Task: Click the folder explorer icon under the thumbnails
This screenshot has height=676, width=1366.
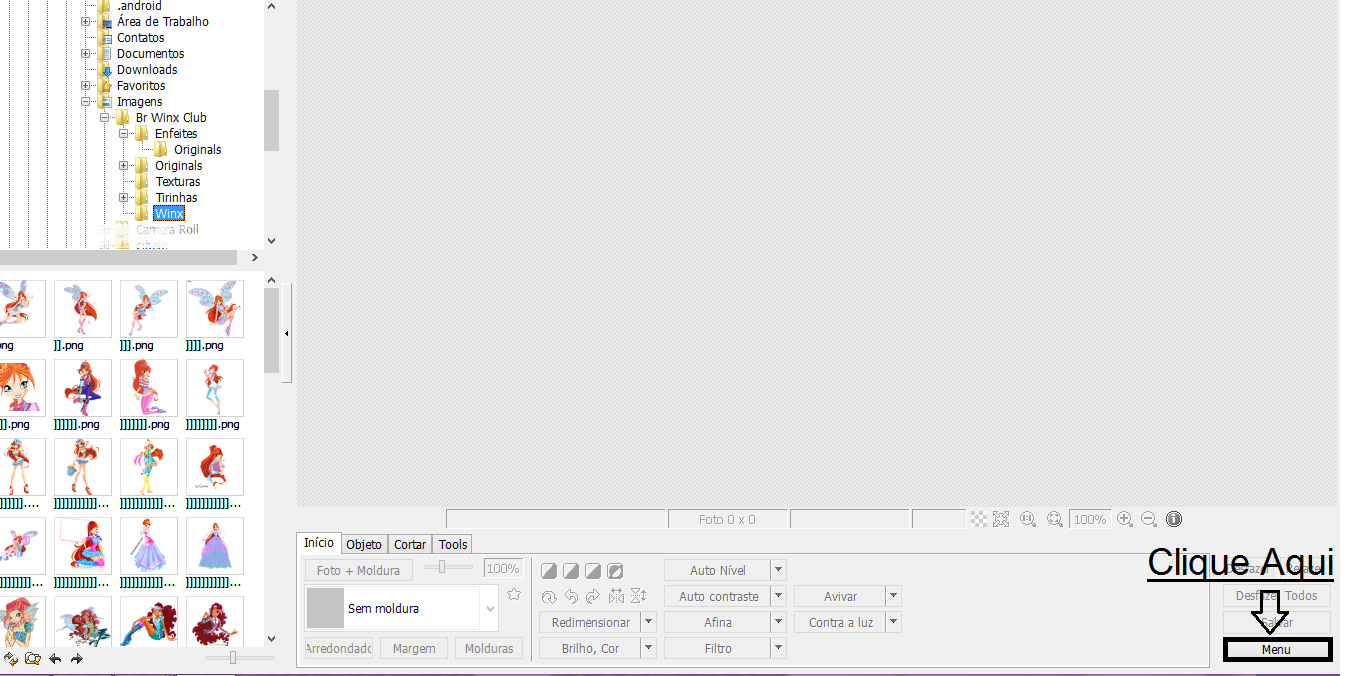Action: pyautogui.click(x=33, y=659)
